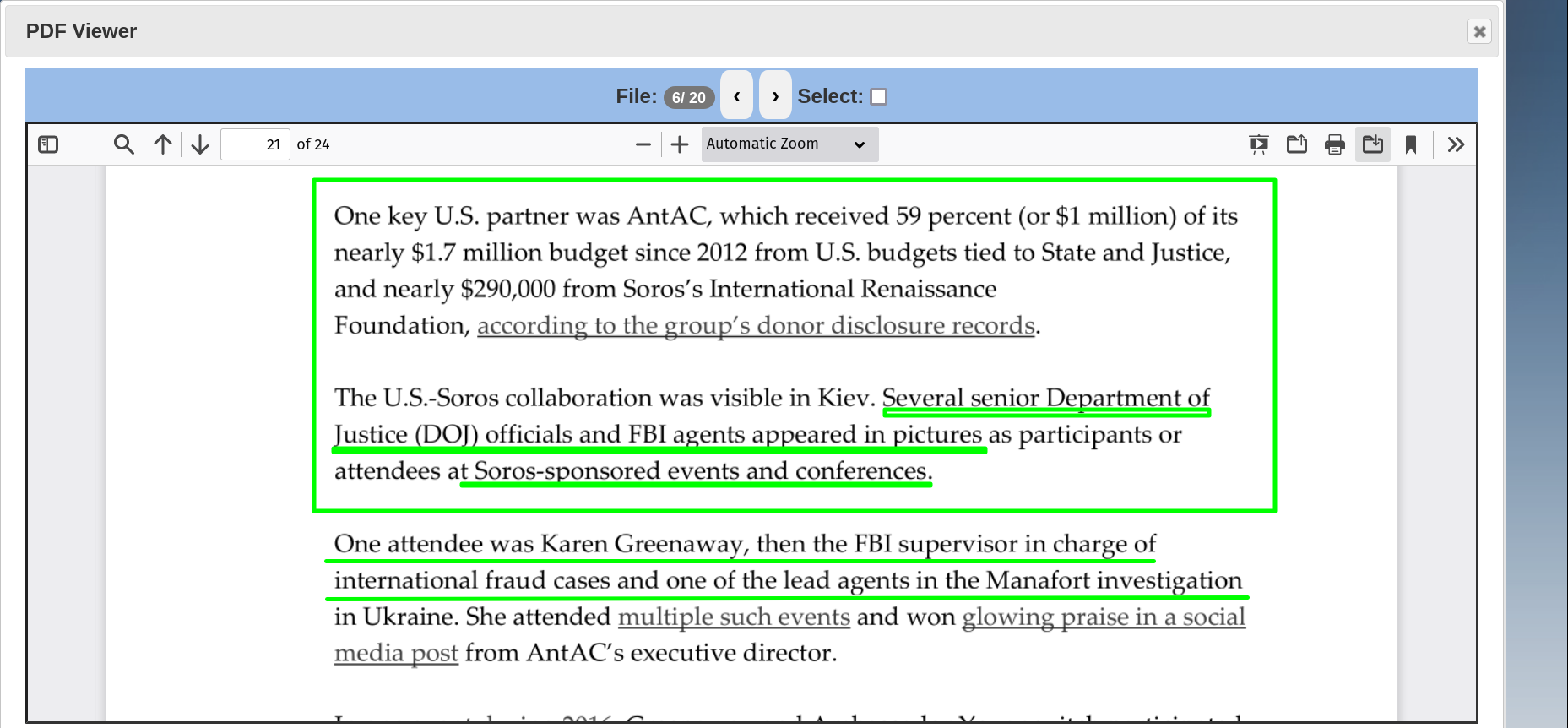Go to the next file
Viewport: 1568px width, 728px height.
click(775, 95)
